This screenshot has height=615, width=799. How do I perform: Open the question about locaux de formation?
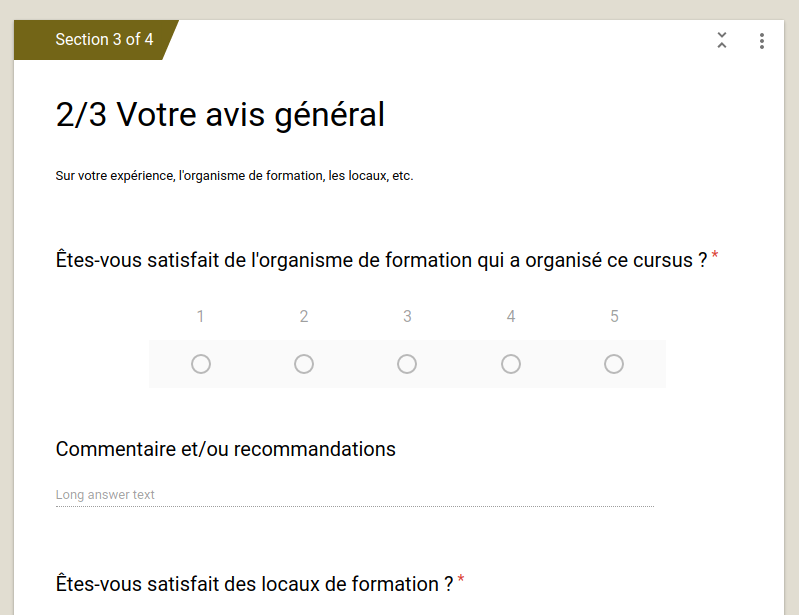(x=254, y=584)
